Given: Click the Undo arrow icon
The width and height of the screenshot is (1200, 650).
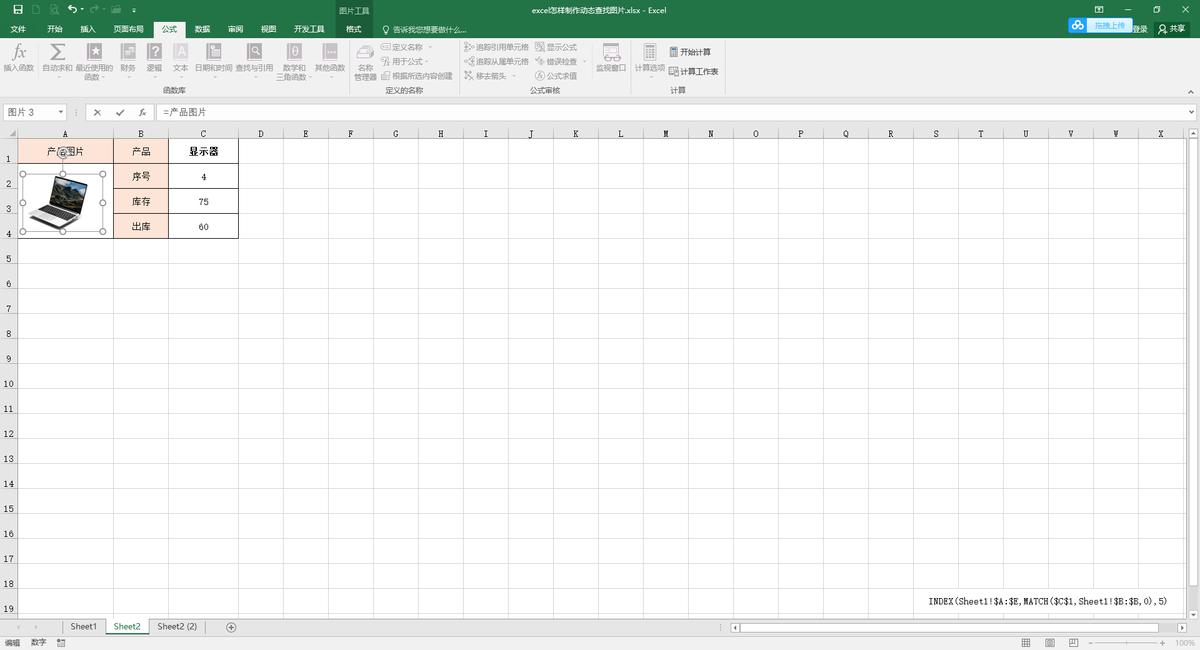Looking at the screenshot, I should click(x=72, y=9).
